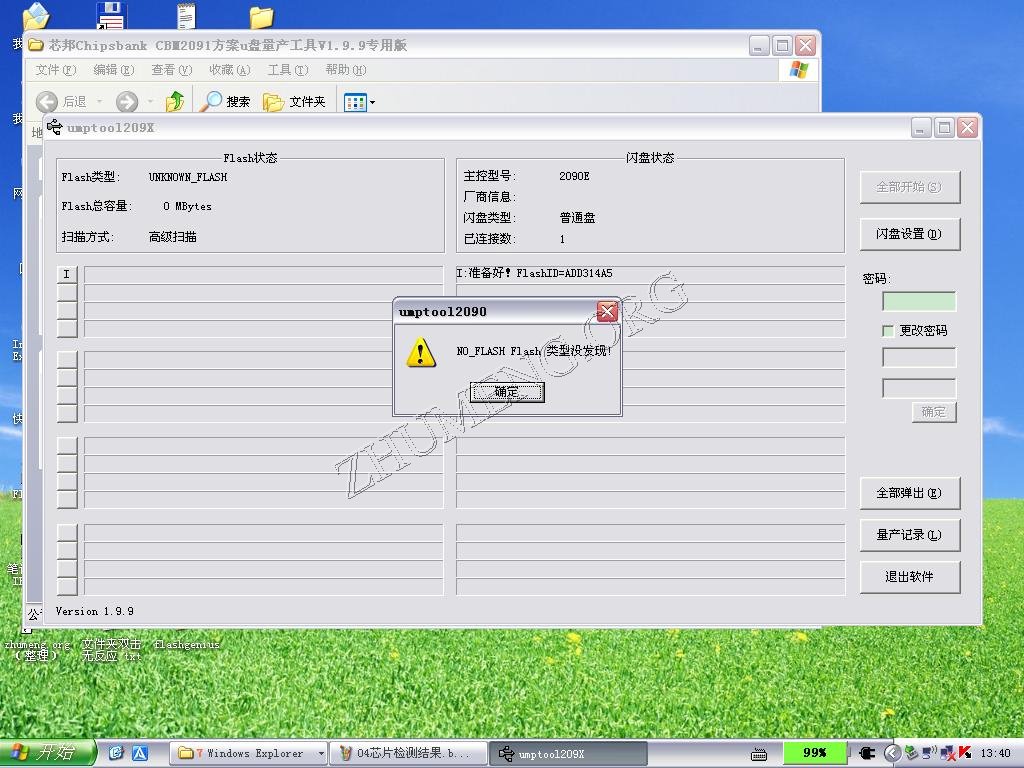Click the disconnected network tray icon with red X
1024x768 pixels.
click(948, 753)
